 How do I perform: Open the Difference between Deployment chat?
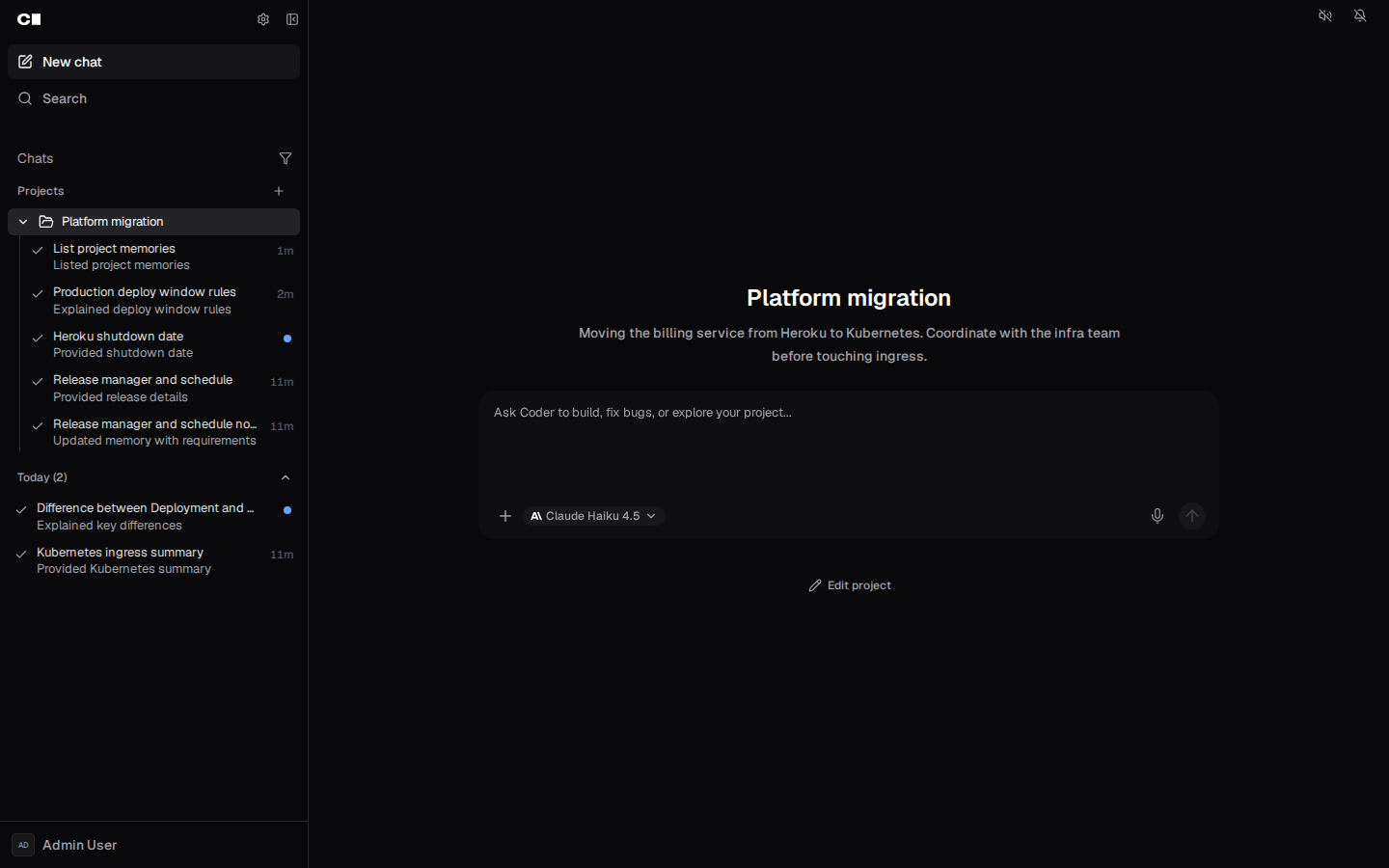tap(154, 517)
